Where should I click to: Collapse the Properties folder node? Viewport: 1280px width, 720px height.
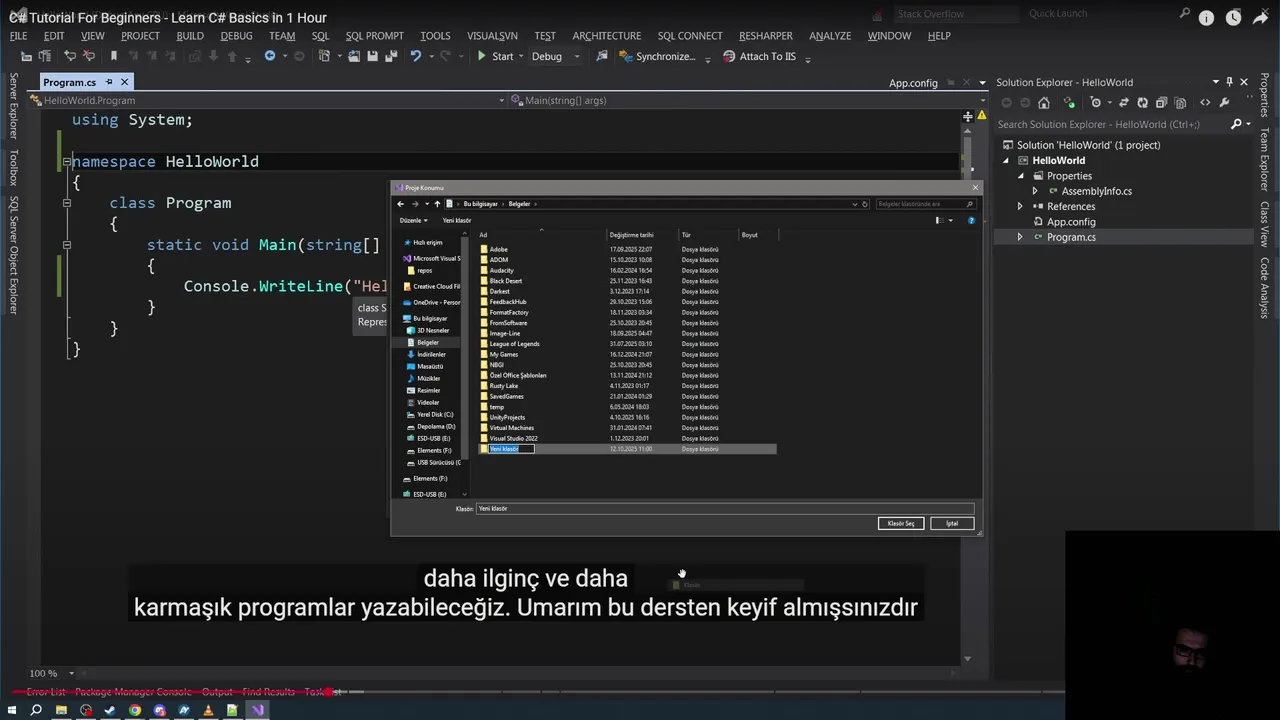(1022, 176)
